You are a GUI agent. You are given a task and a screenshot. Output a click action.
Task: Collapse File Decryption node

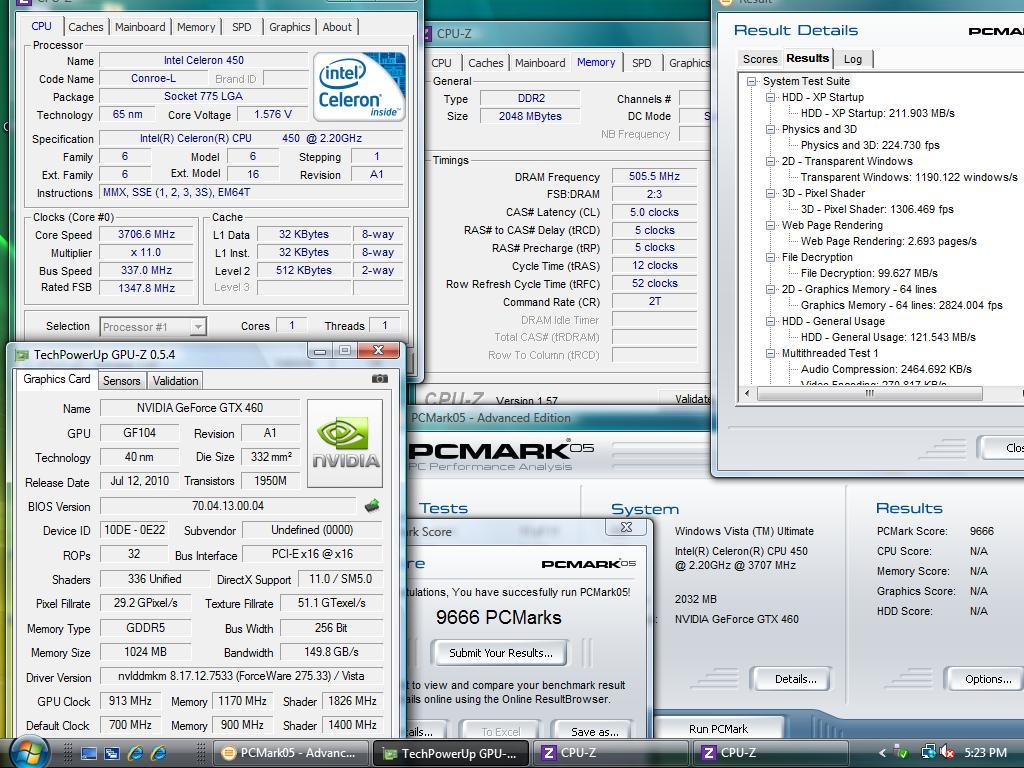(x=771, y=257)
